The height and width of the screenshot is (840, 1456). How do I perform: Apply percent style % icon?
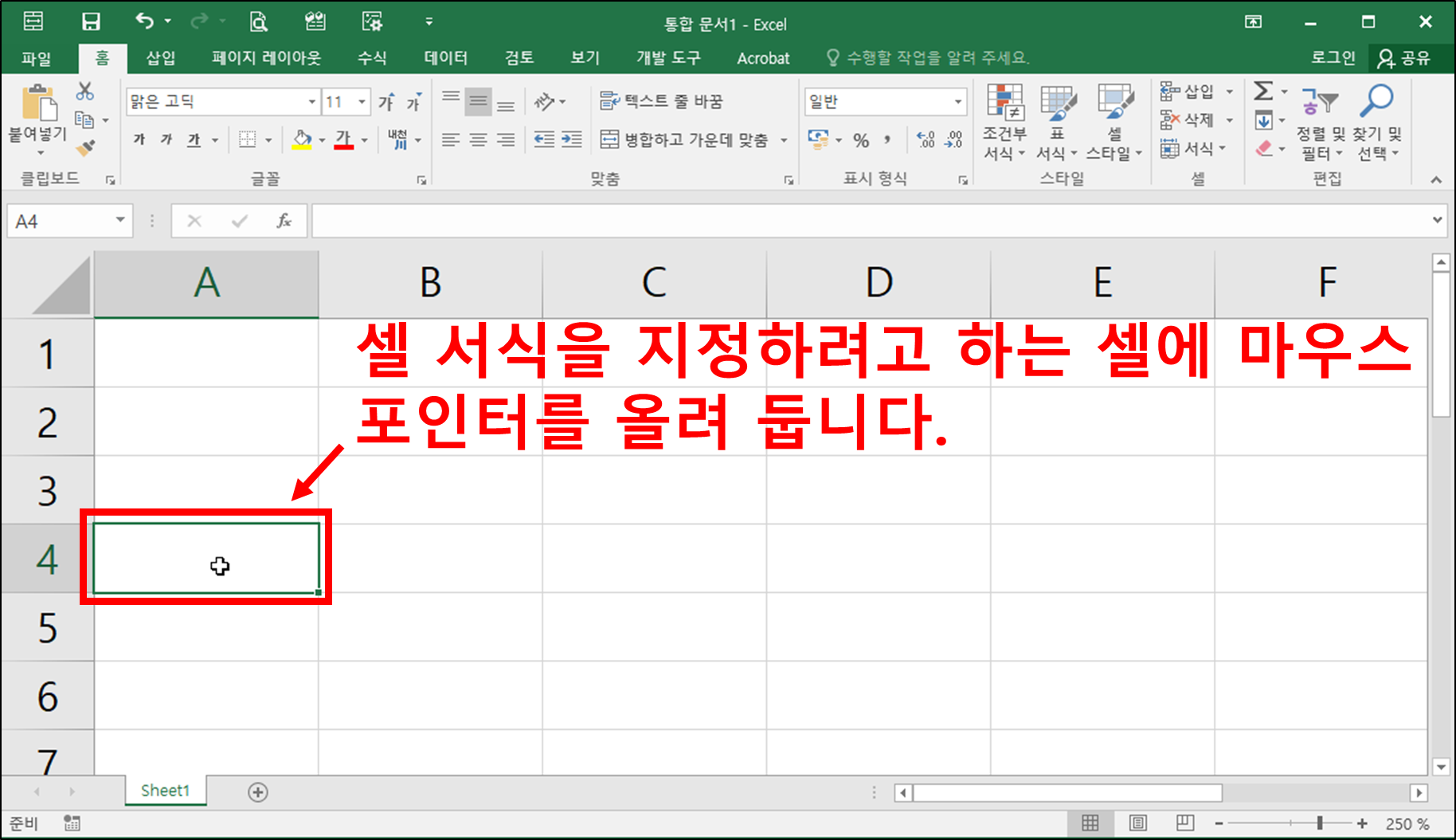tap(860, 140)
